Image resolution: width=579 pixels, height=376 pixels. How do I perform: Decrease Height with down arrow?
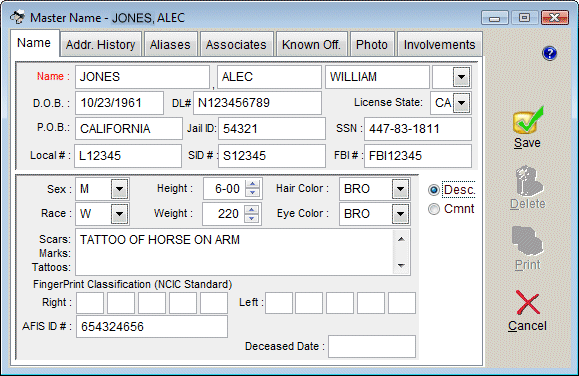click(x=252, y=192)
